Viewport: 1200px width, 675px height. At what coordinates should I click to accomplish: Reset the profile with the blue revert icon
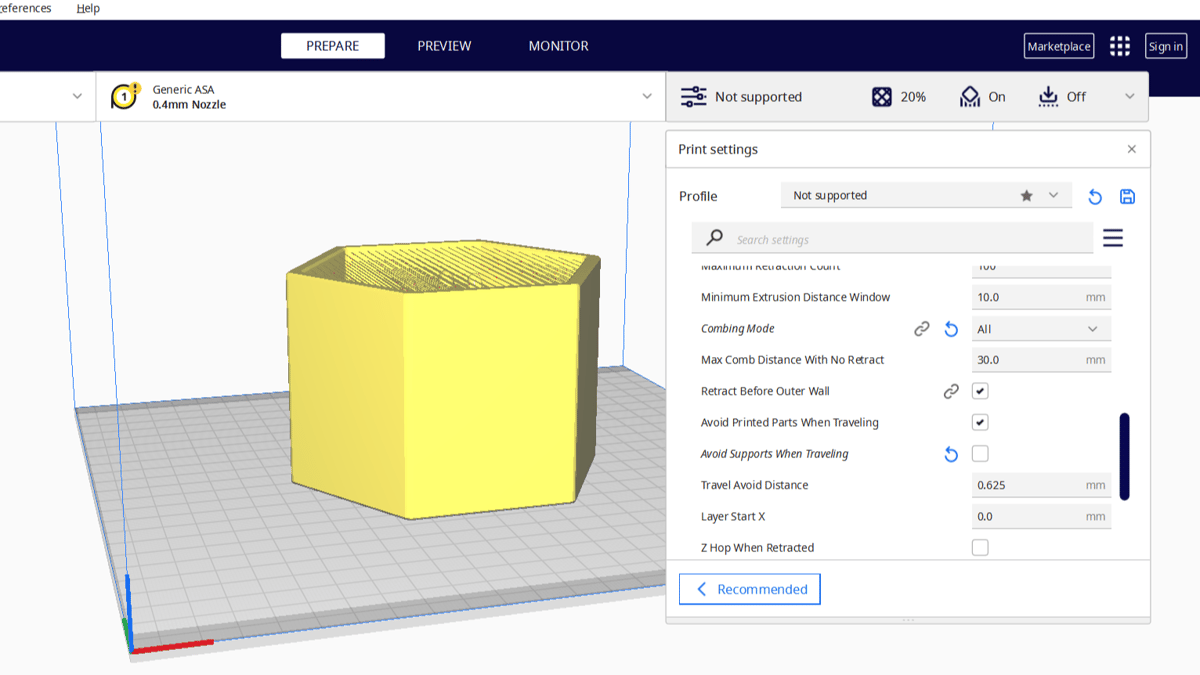click(x=1094, y=197)
